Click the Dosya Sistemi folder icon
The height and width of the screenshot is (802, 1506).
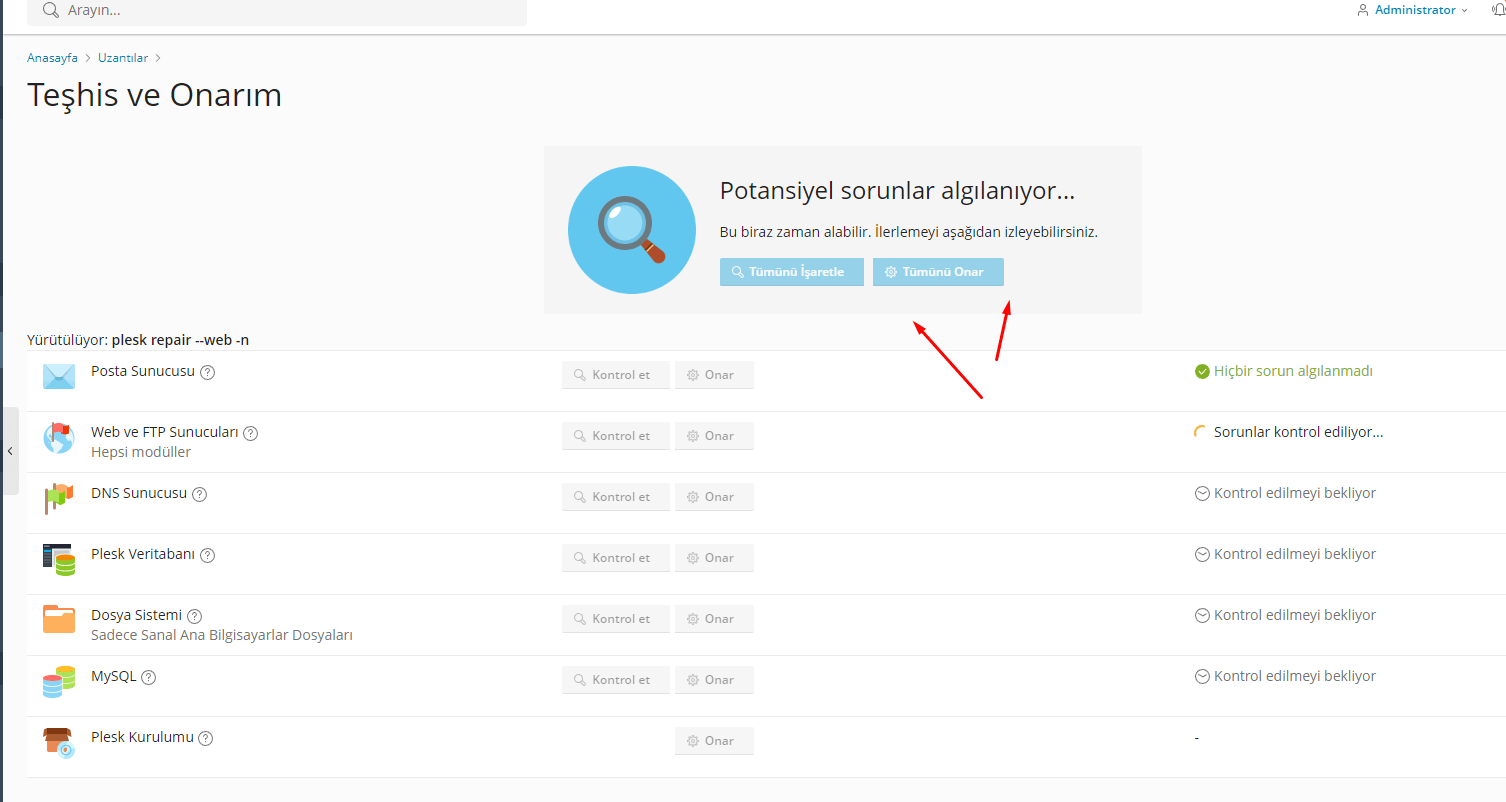pyautogui.click(x=59, y=620)
